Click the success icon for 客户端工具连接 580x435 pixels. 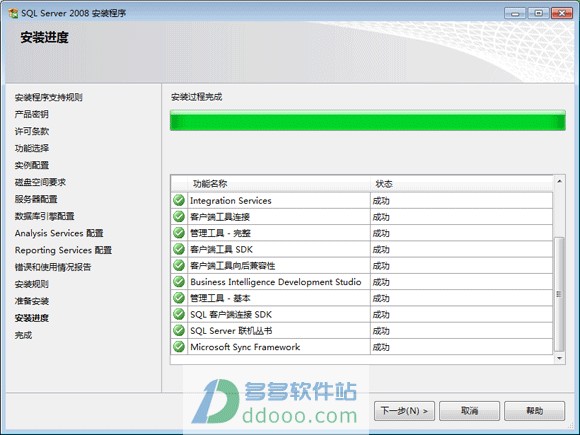[179, 217]
